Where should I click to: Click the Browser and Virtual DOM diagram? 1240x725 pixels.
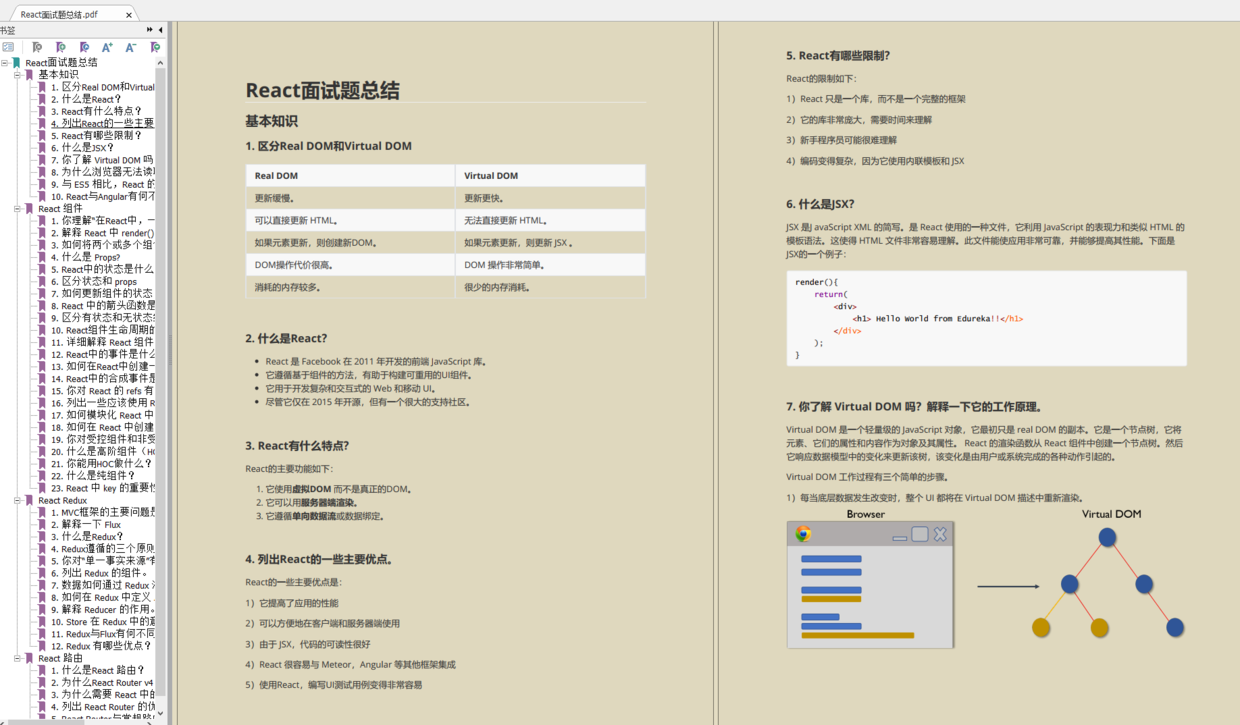[986, 578]
